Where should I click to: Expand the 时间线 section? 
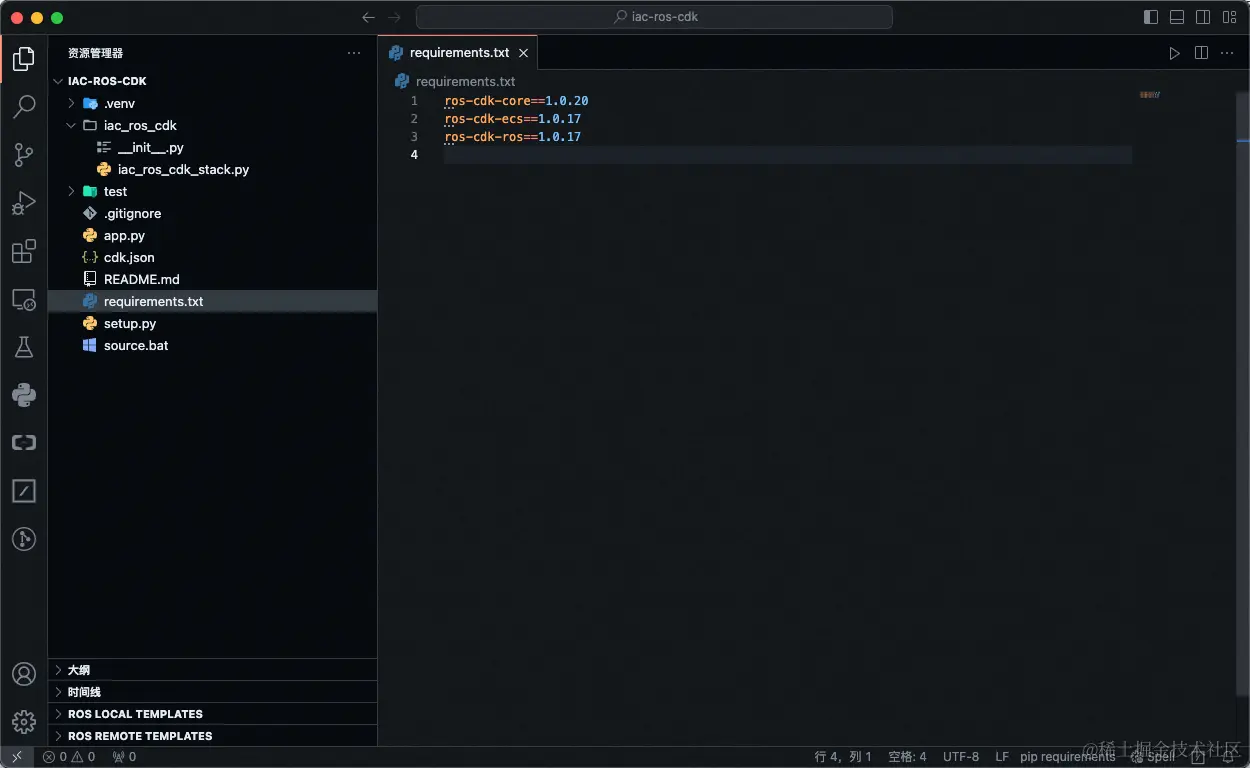[x=212, y=692]
